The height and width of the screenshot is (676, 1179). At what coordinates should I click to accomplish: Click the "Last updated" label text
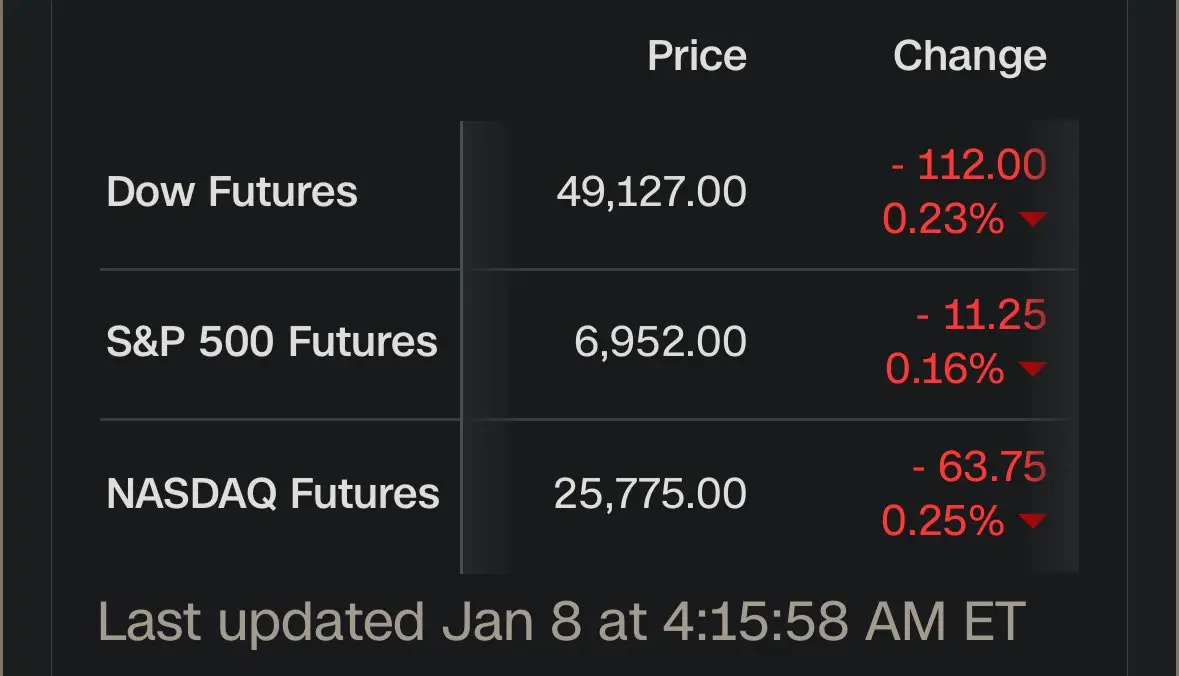(262, 622)
